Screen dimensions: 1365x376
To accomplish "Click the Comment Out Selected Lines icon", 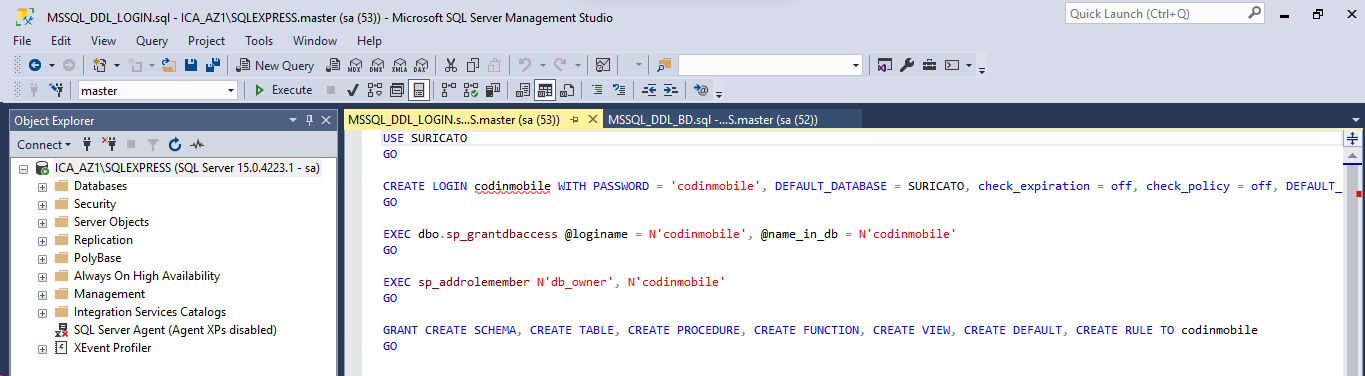I will pyautogui.click(x=596, y=90).
